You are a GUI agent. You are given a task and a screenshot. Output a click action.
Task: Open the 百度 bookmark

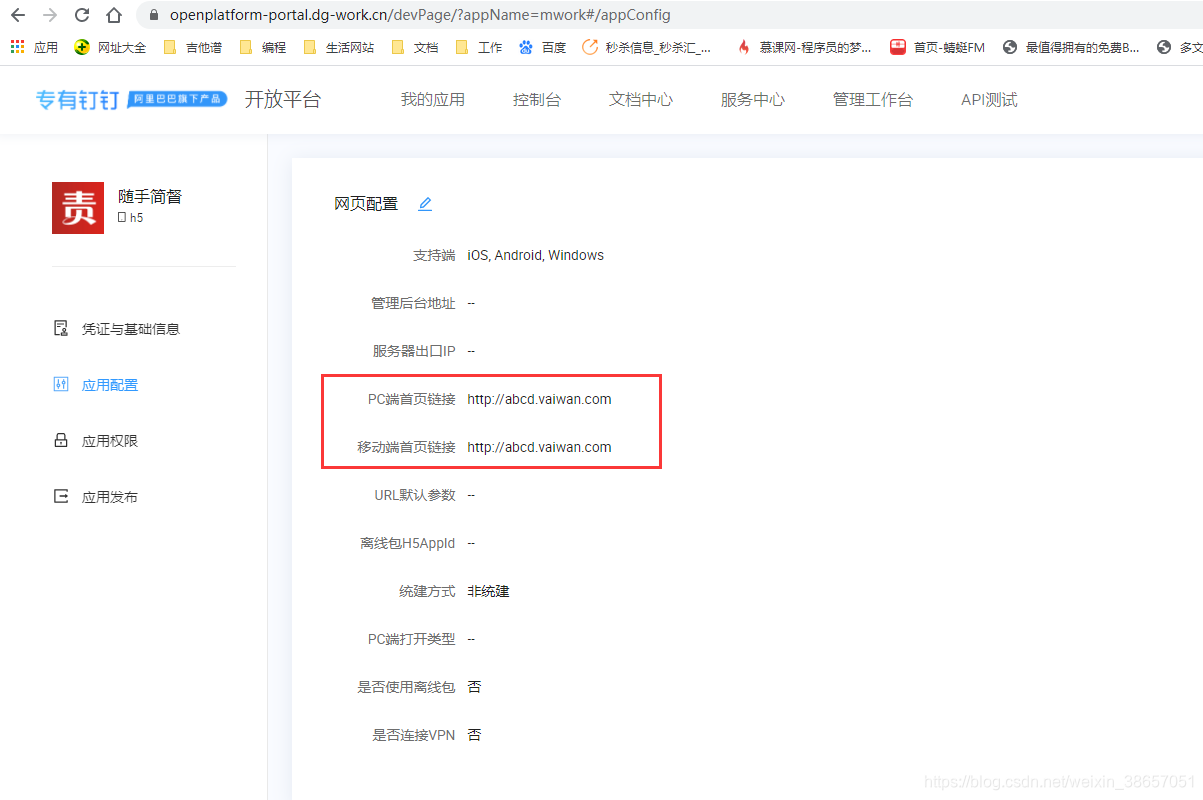[542, 47]
